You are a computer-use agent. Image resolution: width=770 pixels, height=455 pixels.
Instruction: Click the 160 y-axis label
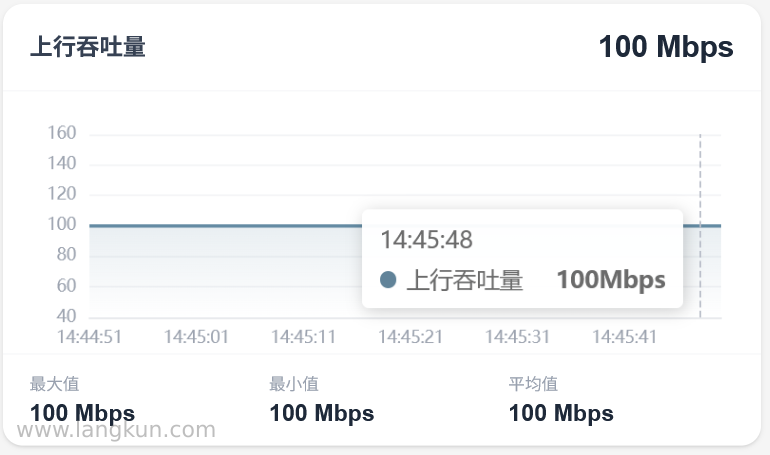pos(62,133)
